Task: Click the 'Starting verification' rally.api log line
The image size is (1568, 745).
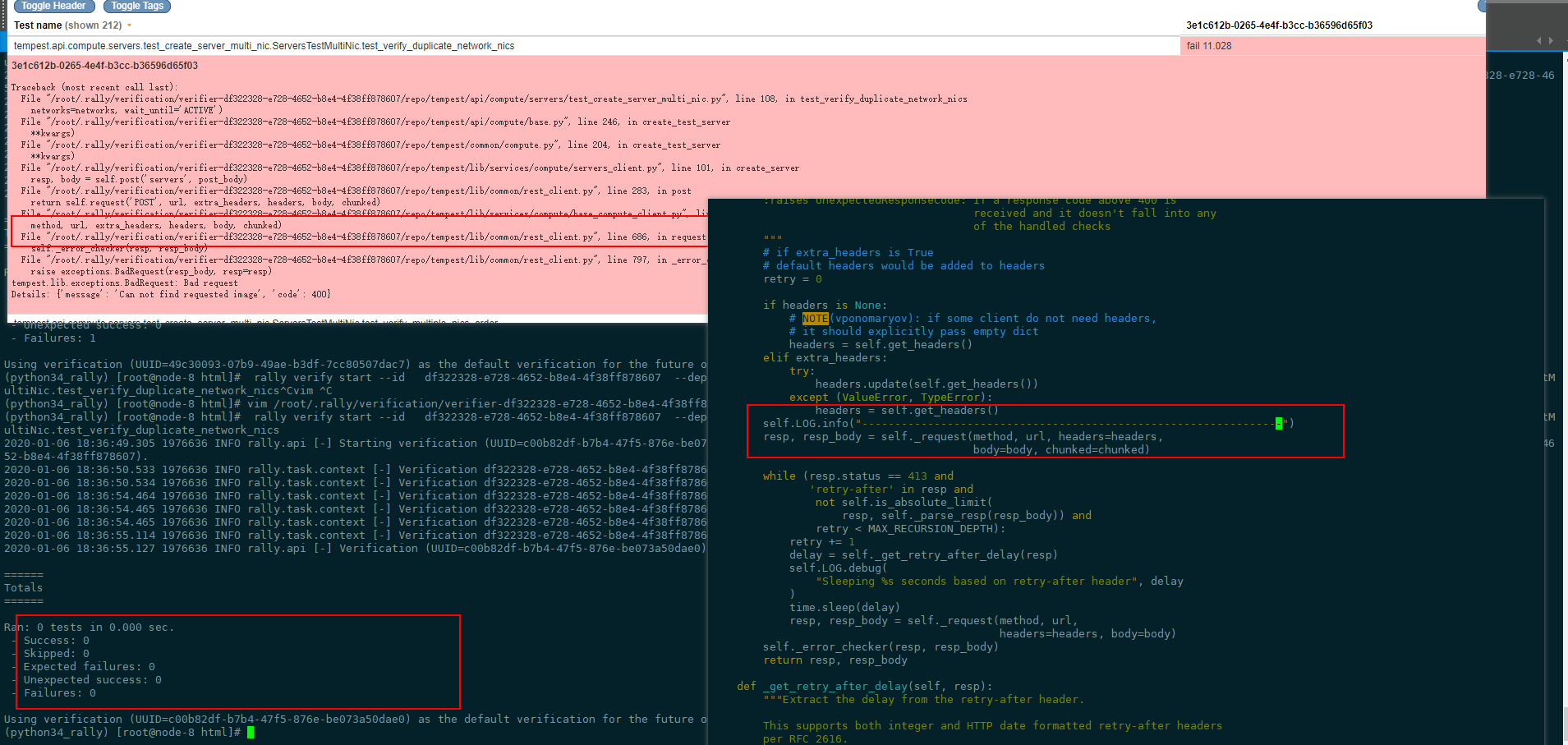Action: coord(355,443)
